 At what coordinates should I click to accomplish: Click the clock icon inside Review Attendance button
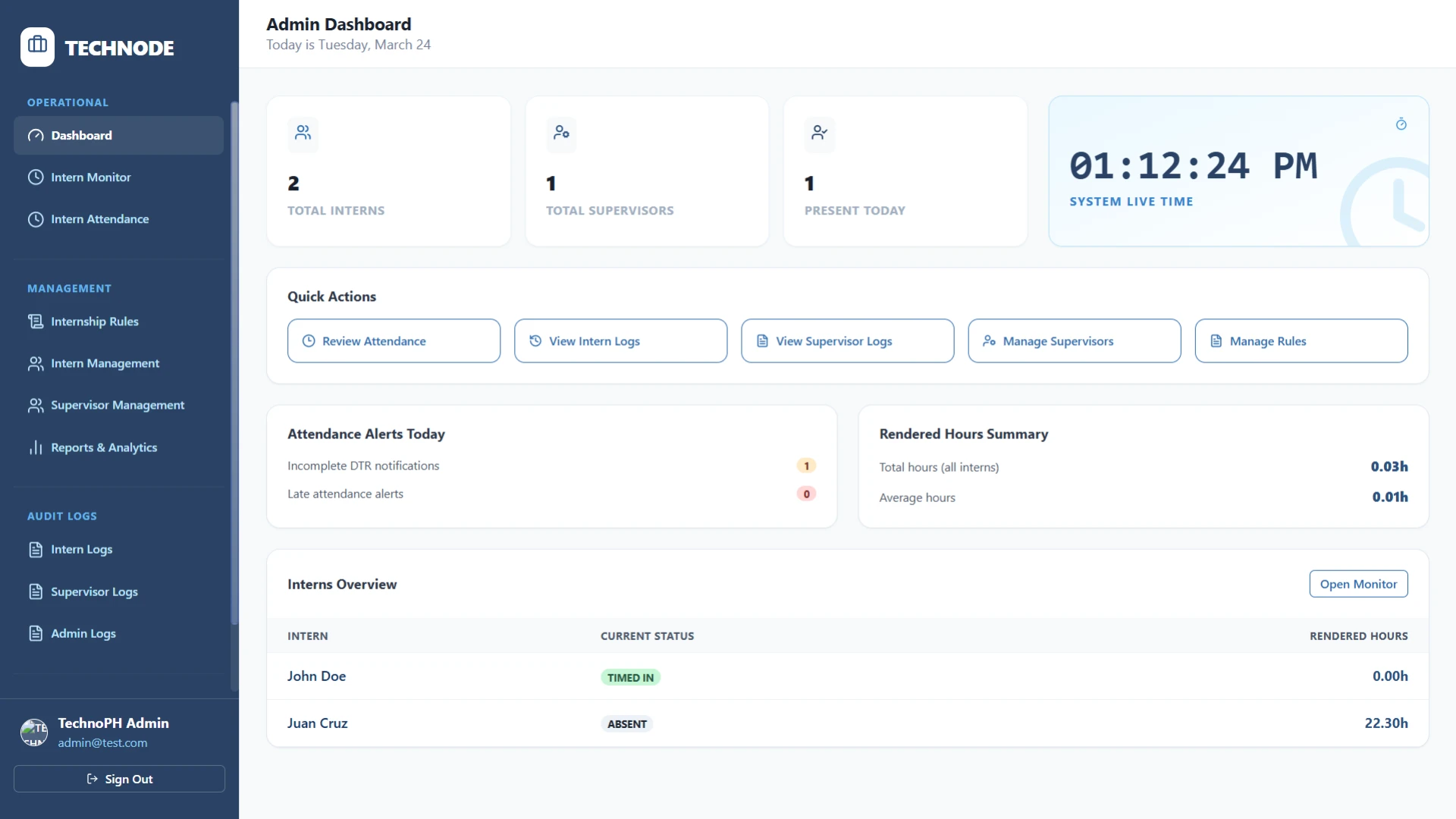(x=309, y=341)
